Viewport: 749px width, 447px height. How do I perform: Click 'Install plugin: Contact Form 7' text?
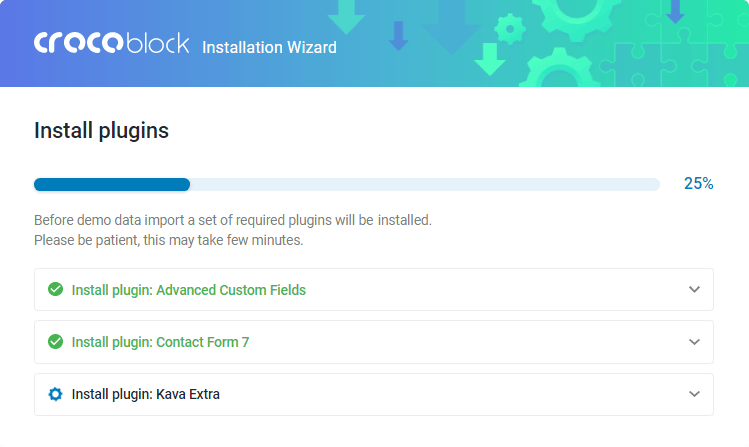[160, 342]
